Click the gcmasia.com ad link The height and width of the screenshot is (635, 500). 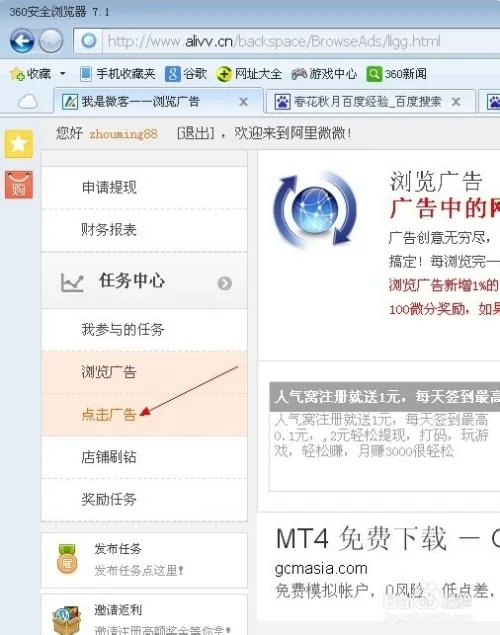pos(321,569)
